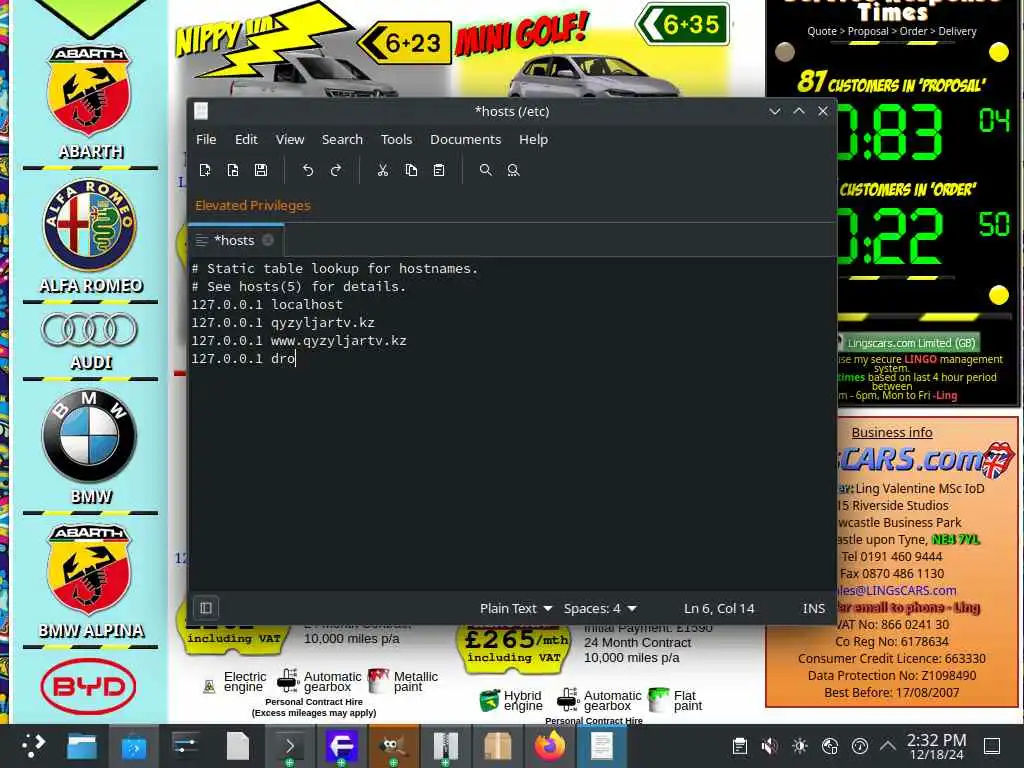Show hidden system tray icons arrow
Image resolution: width=1024 pixels, height=768 pixels.
888,745
